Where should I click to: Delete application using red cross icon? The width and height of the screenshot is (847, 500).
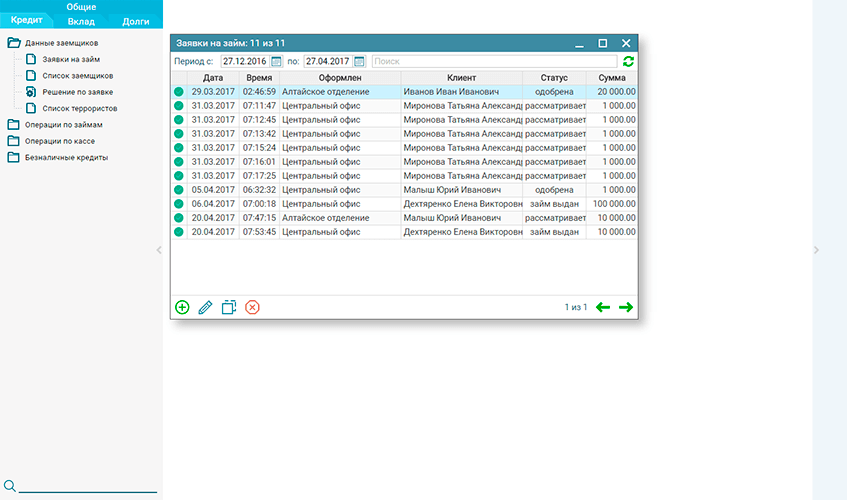click(x=252, y=307)
